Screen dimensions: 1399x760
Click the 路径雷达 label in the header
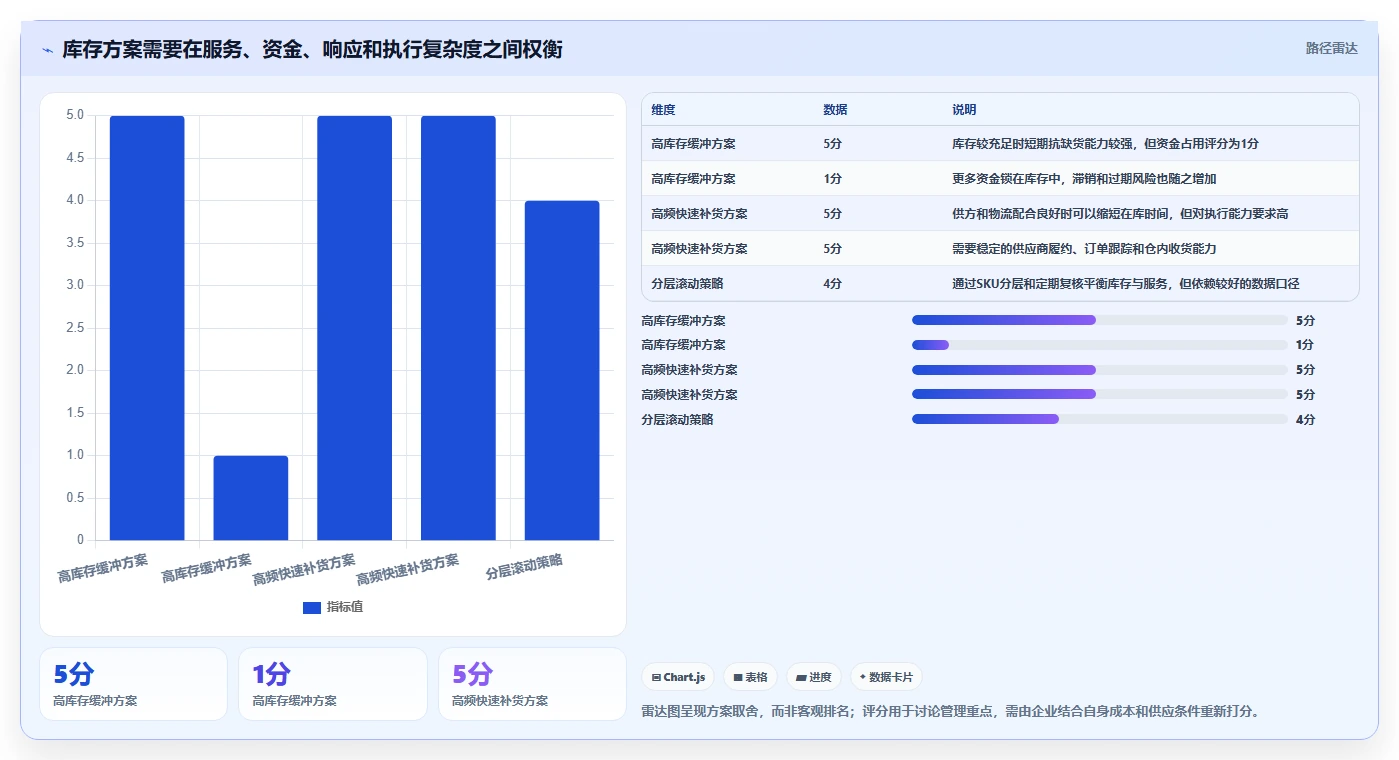click(1332, 48)
